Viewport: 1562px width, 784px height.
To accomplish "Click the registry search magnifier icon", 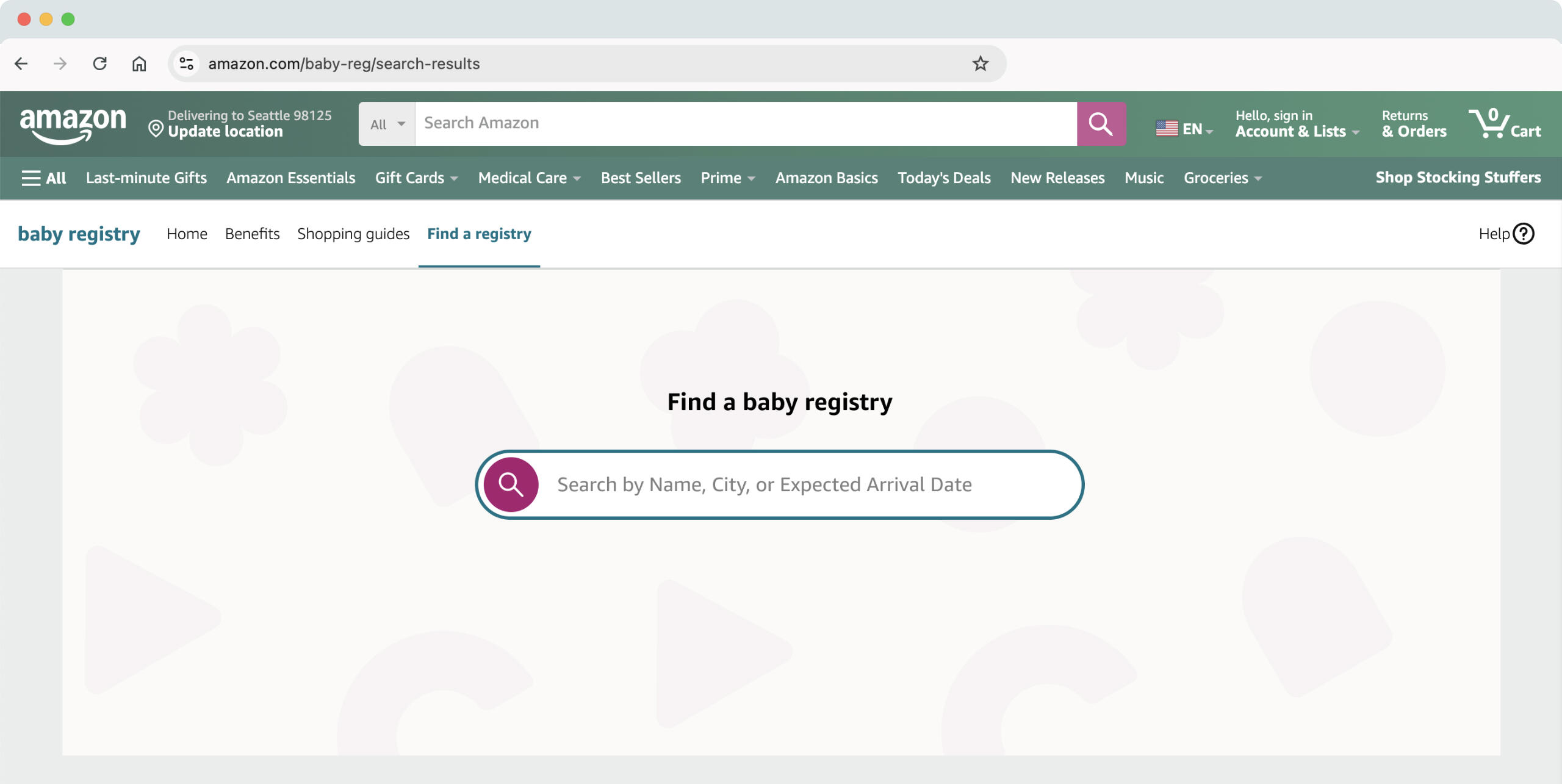I will pyautogui.click(x=511, y=484).
